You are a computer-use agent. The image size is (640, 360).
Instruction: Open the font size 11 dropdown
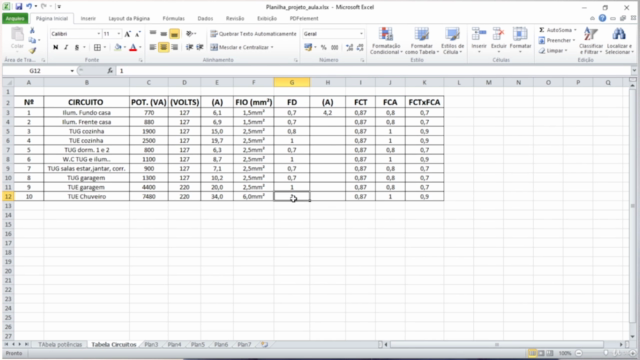119,34
